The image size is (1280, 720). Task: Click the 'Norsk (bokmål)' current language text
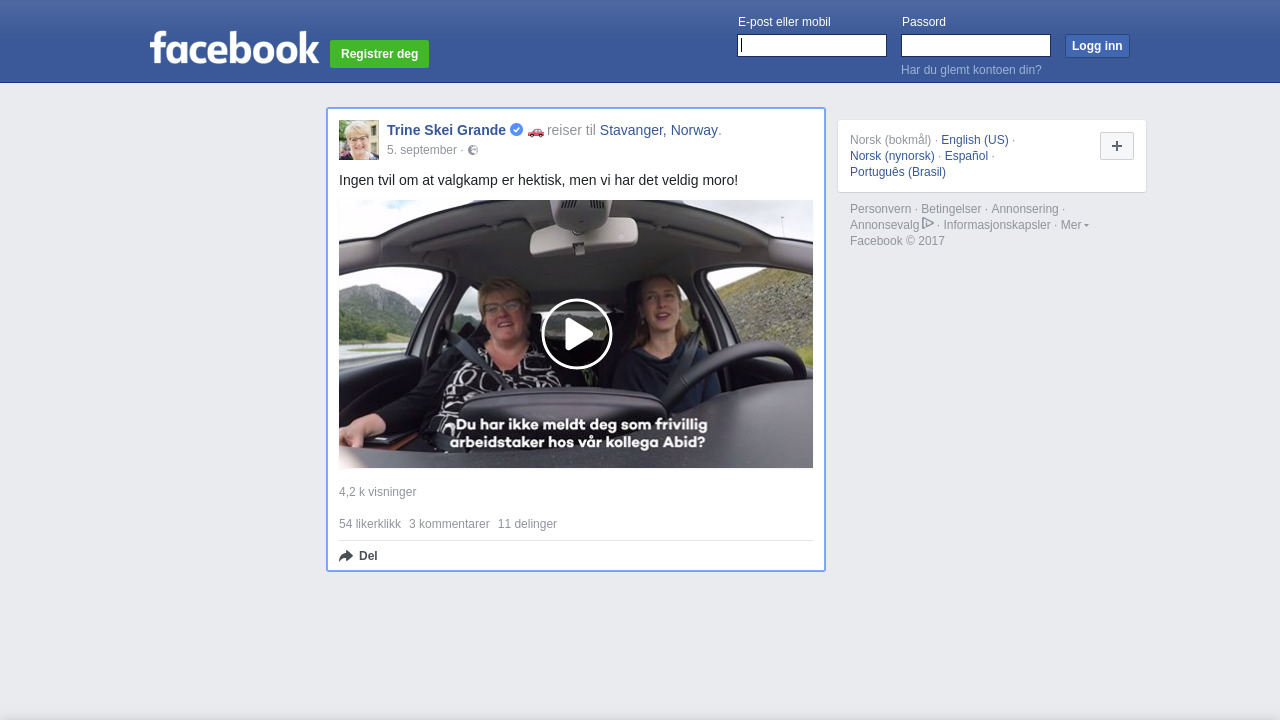[890, 140]
